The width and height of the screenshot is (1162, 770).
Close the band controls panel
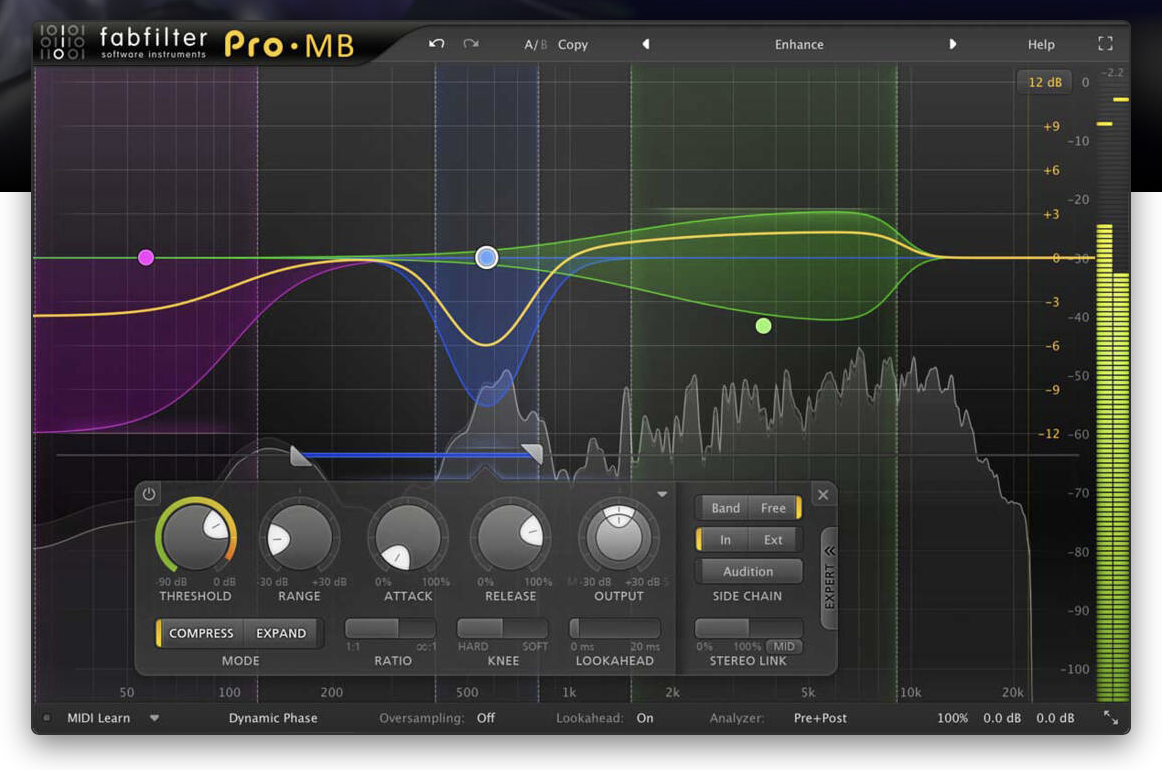pos(823,494)
